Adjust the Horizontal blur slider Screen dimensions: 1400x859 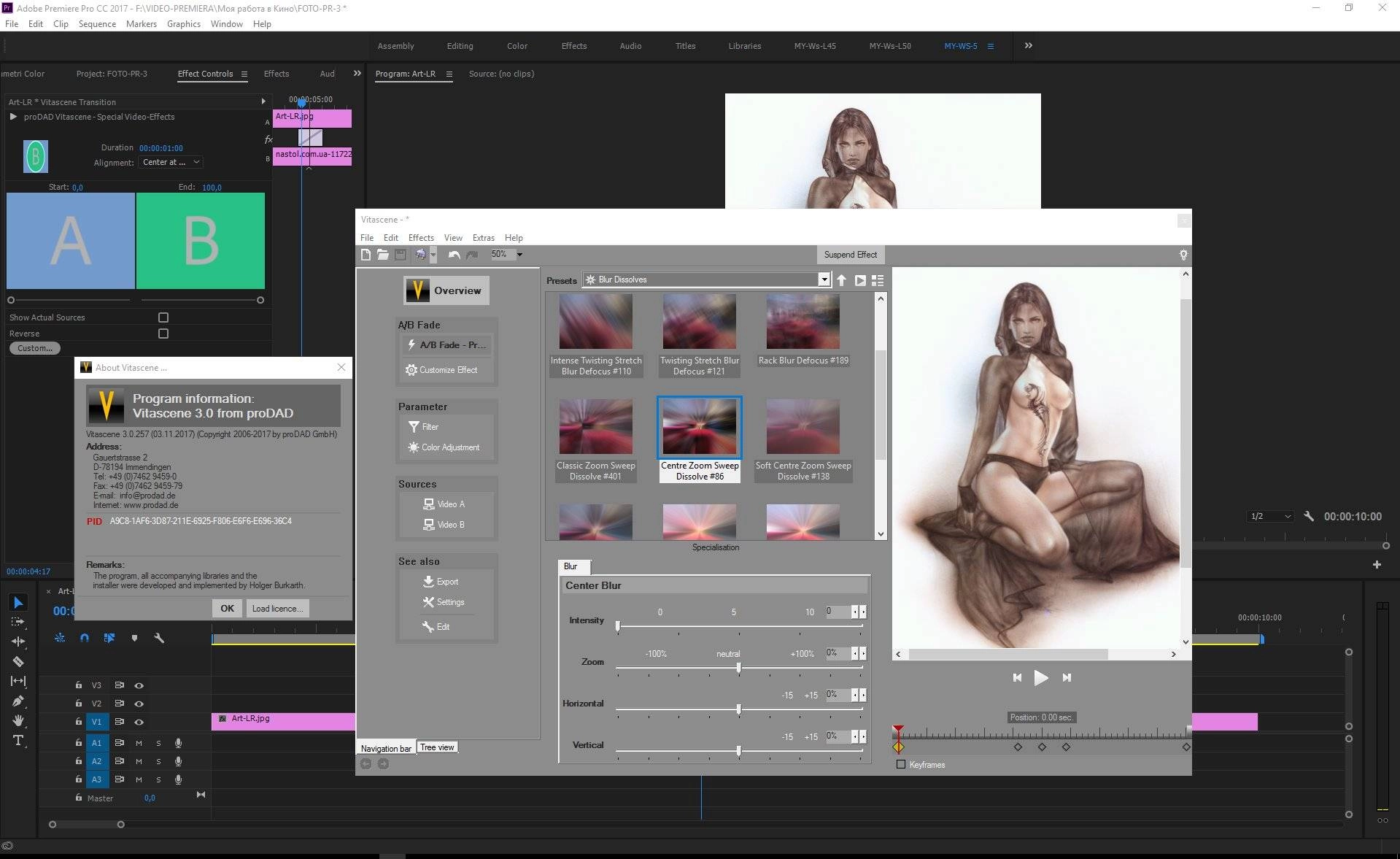739,709
